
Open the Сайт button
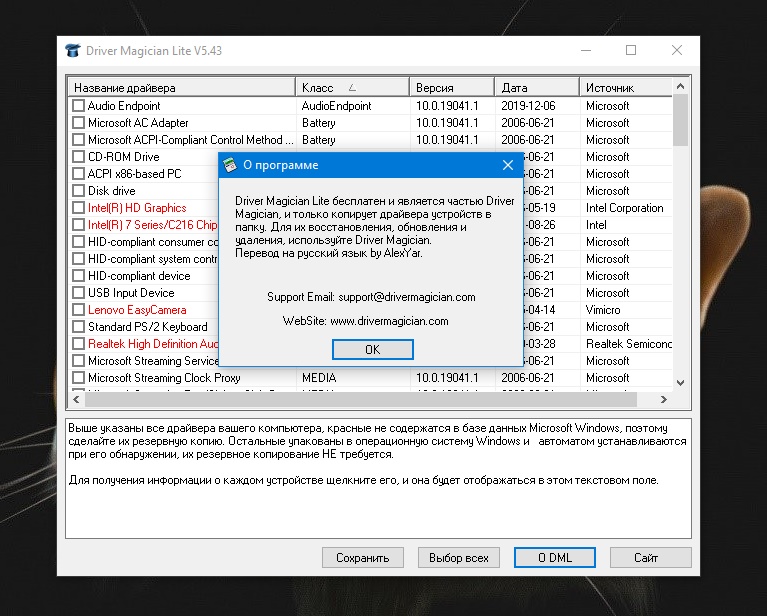651,558
